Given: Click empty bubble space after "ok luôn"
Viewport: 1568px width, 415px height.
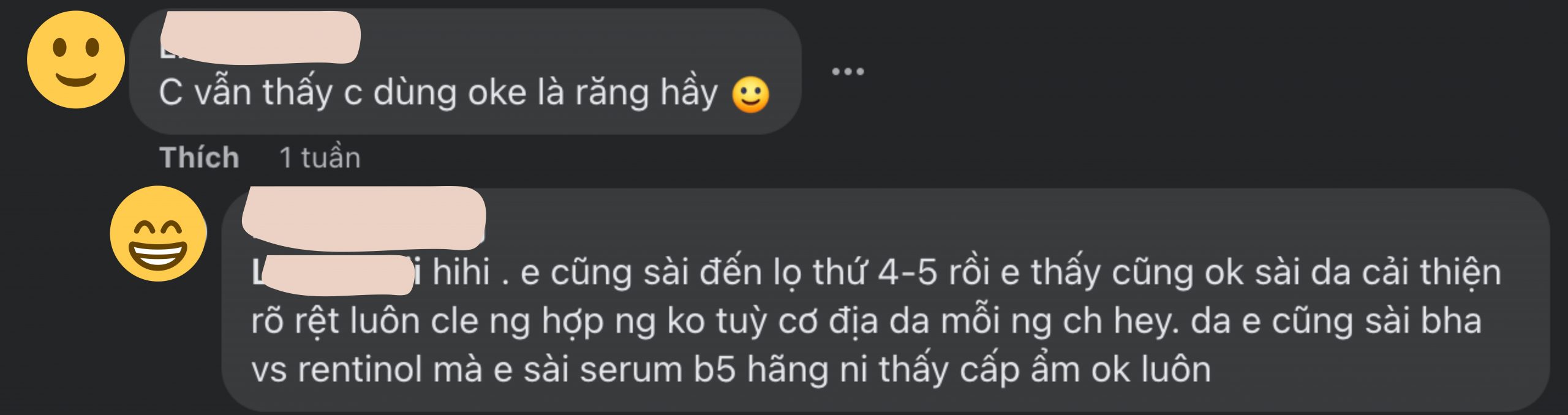Looking at the screenshot, I should click(x=1378, y=370).
